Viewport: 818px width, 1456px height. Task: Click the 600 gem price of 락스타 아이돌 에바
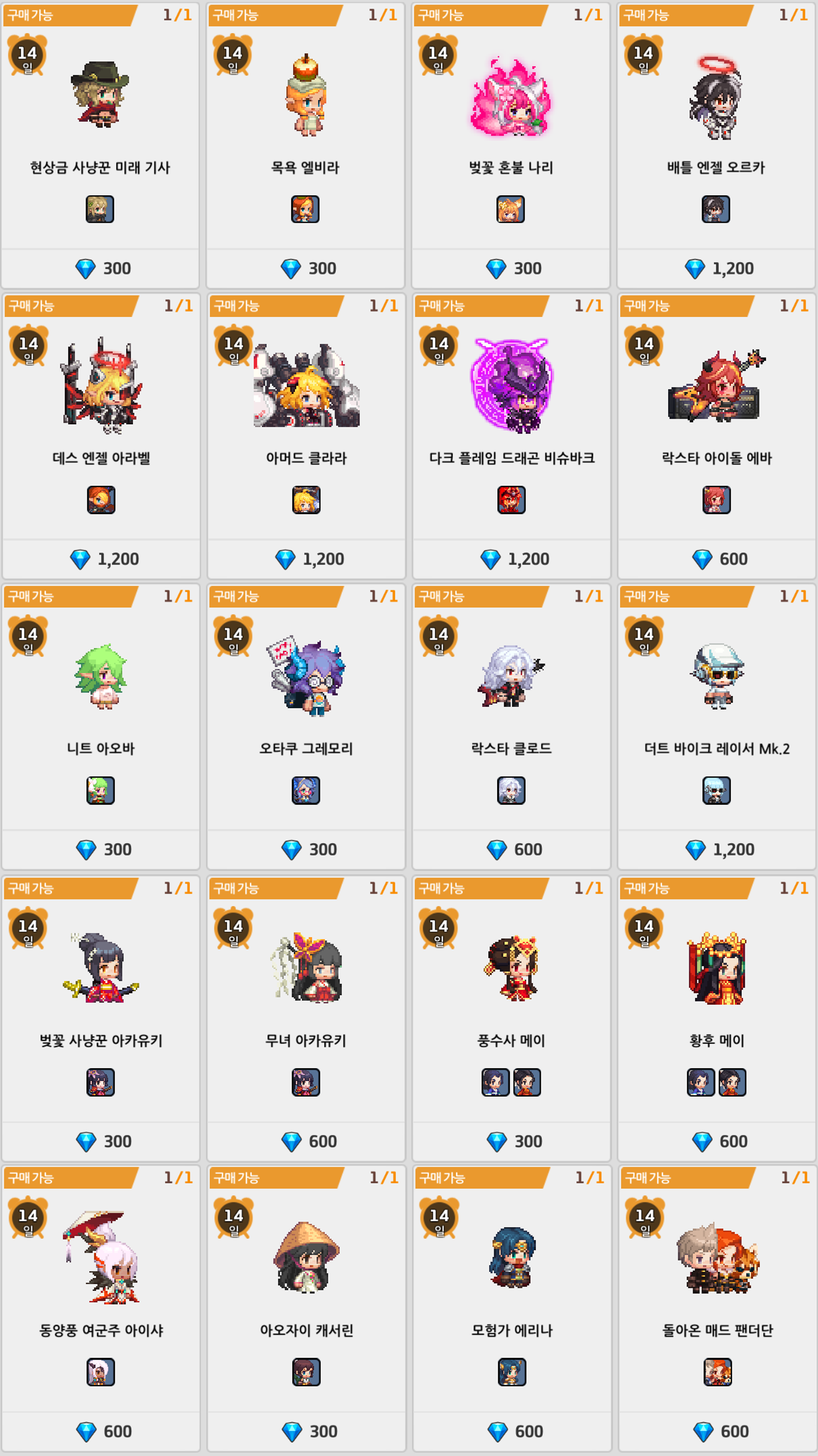(x=720, y=559)
